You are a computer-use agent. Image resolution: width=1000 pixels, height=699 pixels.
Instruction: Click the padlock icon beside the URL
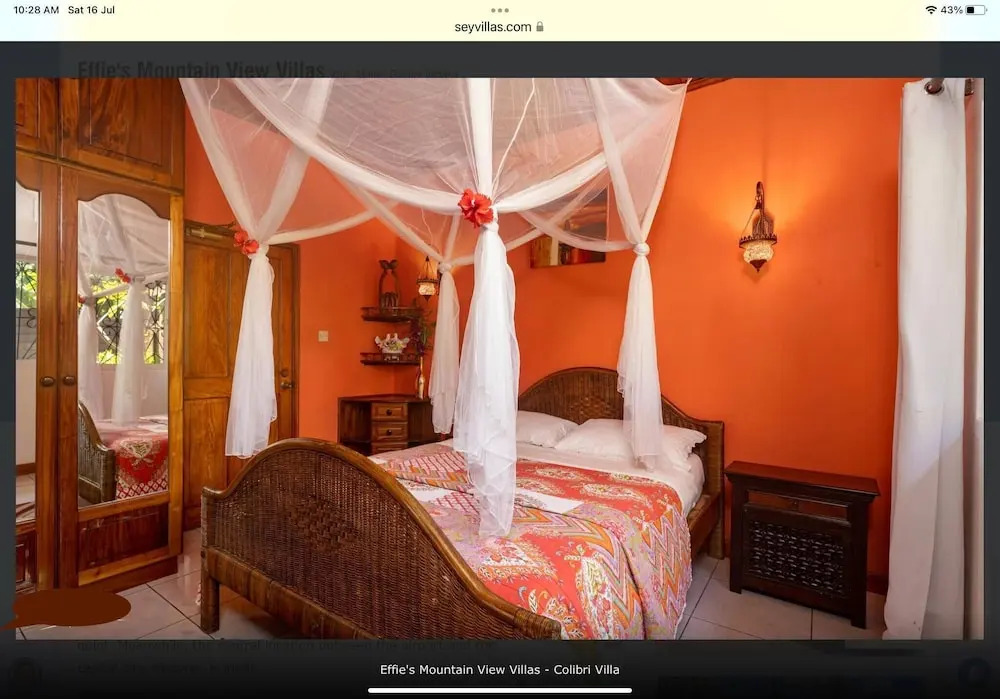pos(540,27)
